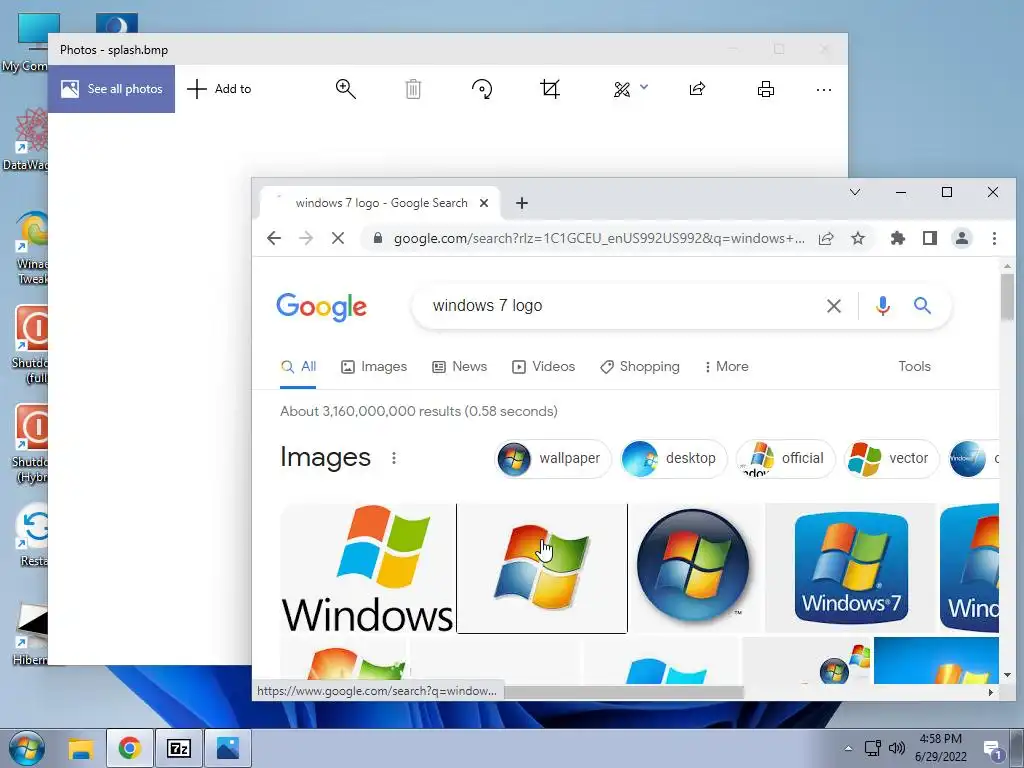
Task: Filter images by wallpaper chip
Action: pos(553,458)
